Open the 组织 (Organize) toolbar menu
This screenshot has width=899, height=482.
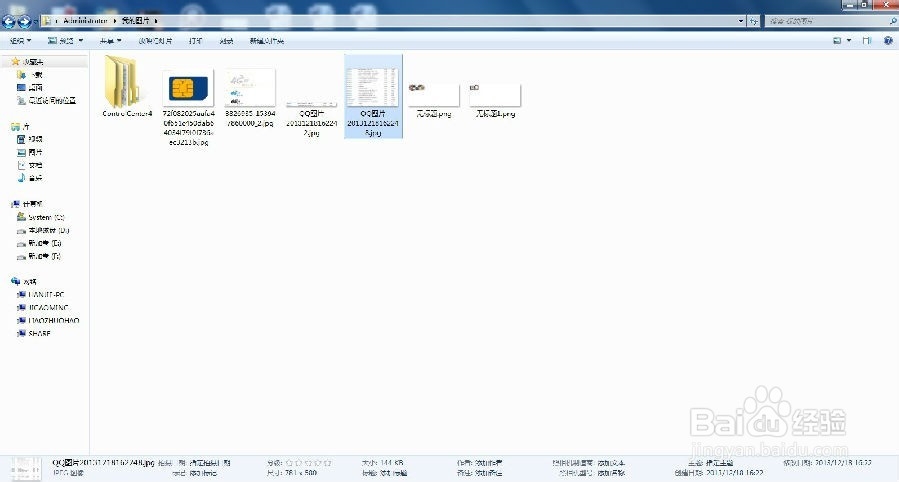tap(20, 41)
